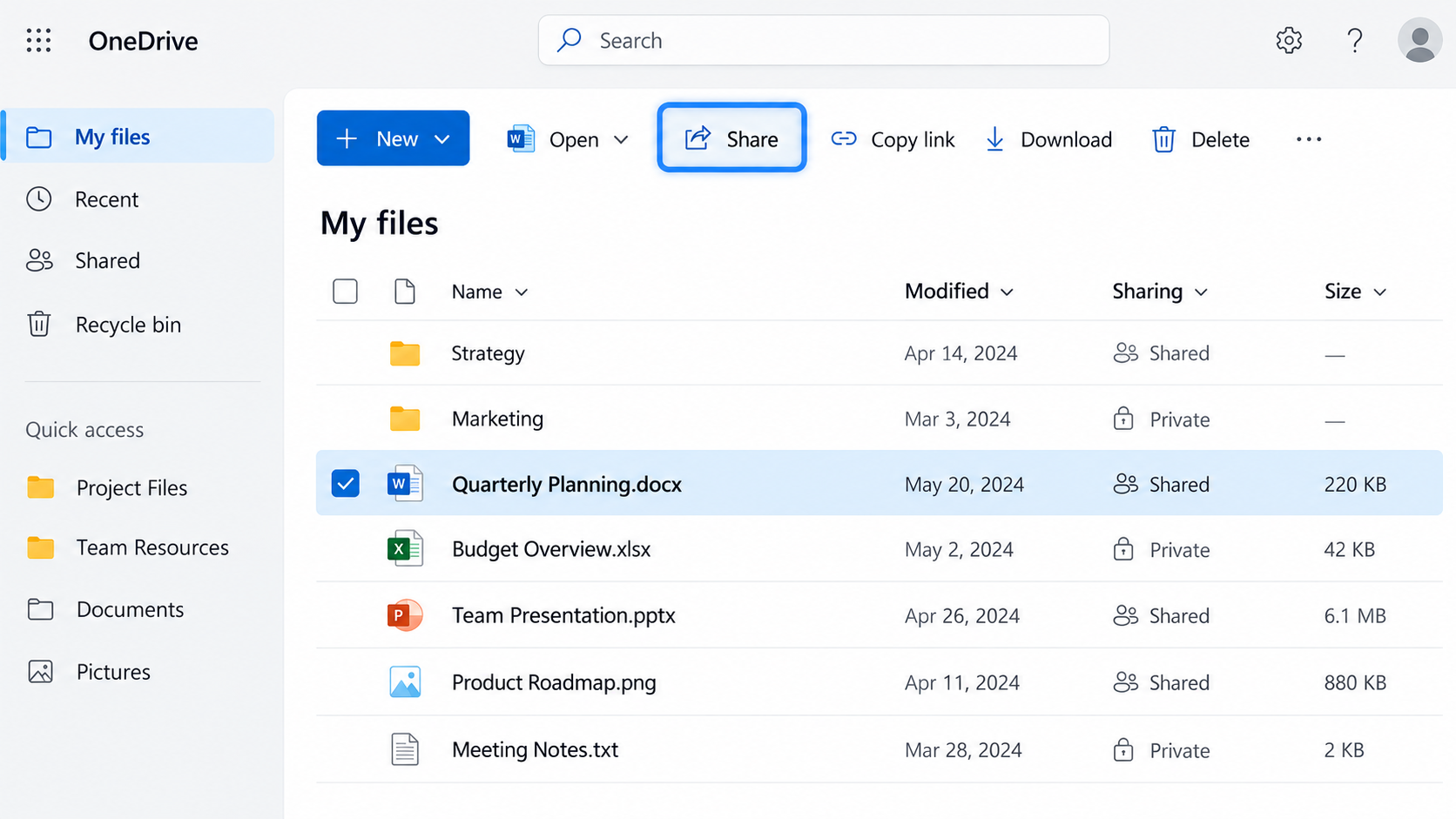Click the Download button
Screen dimensions: 1456x819
(x=1048, y=139)
